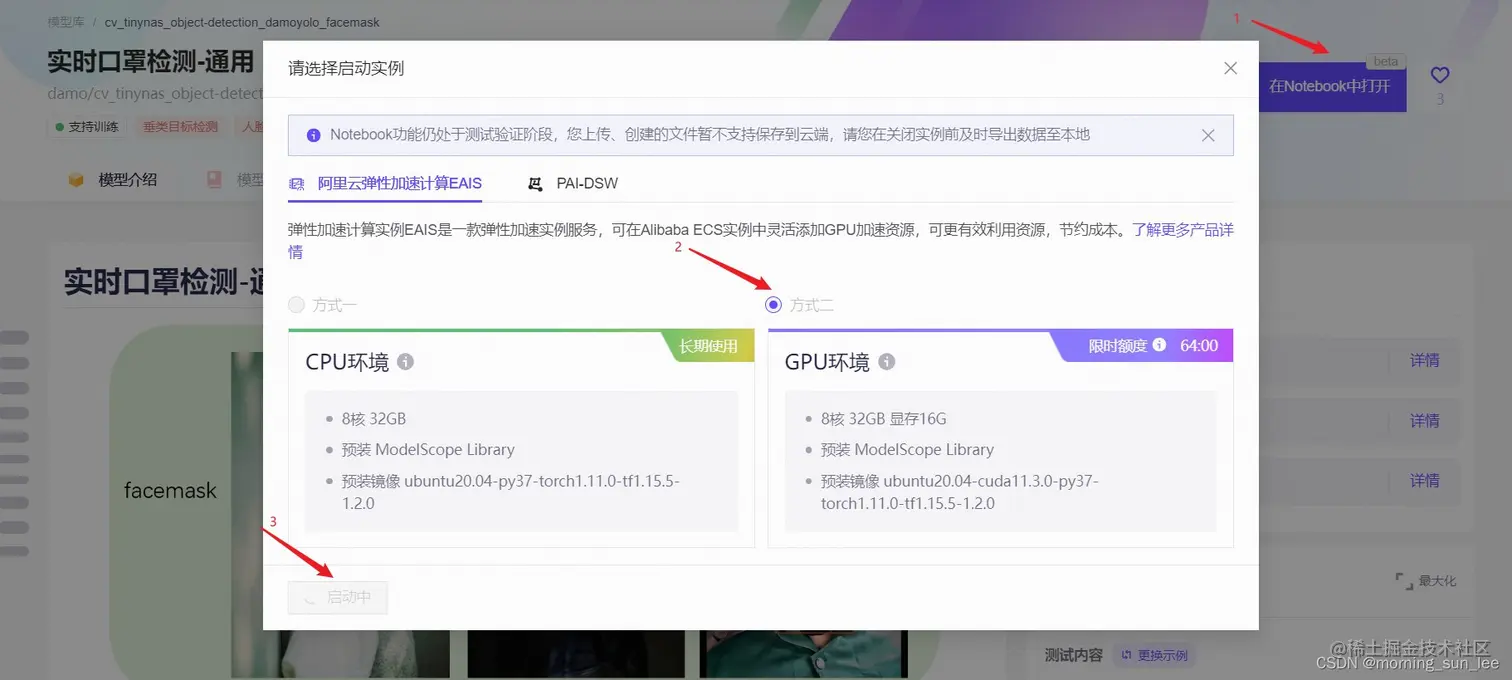Switch to the PAI-DSW tab
The width and height of the screenshot is (1512, 680).
coord(573,183)
